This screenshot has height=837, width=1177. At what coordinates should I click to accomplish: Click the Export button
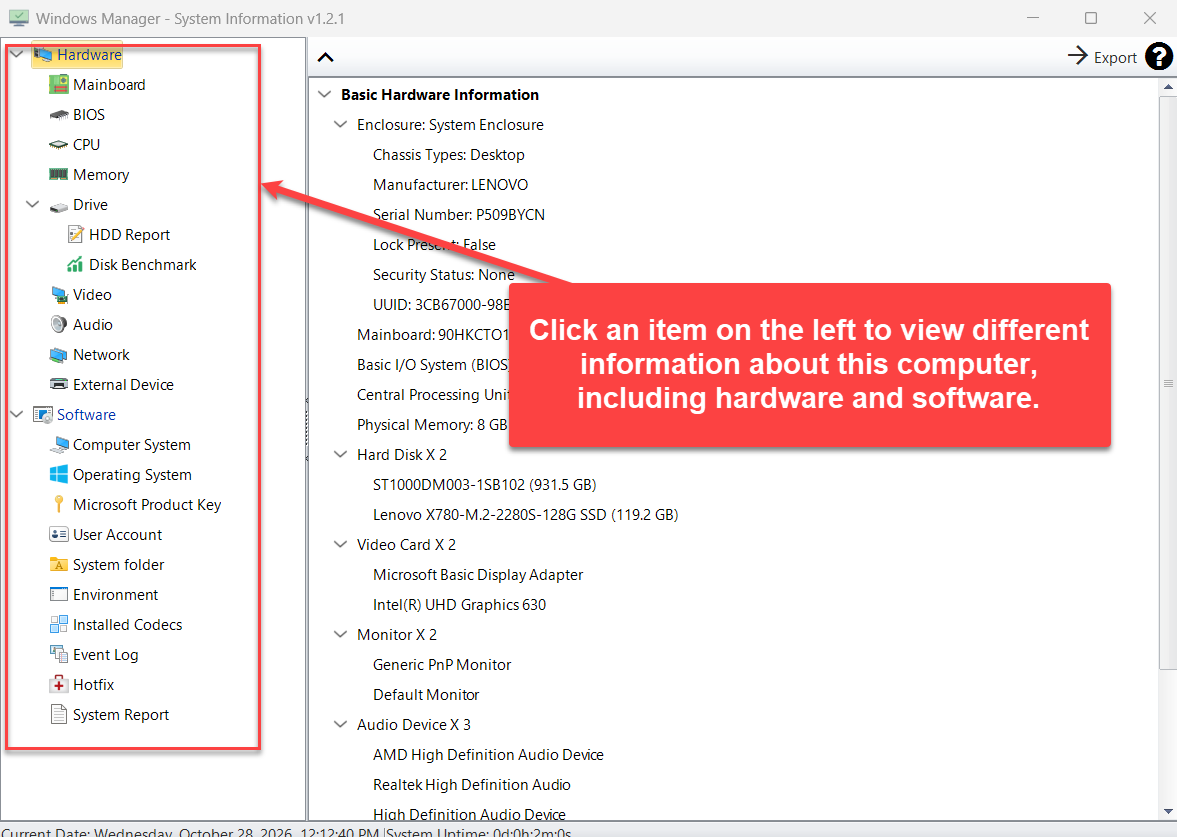[x=1102, y=57]
